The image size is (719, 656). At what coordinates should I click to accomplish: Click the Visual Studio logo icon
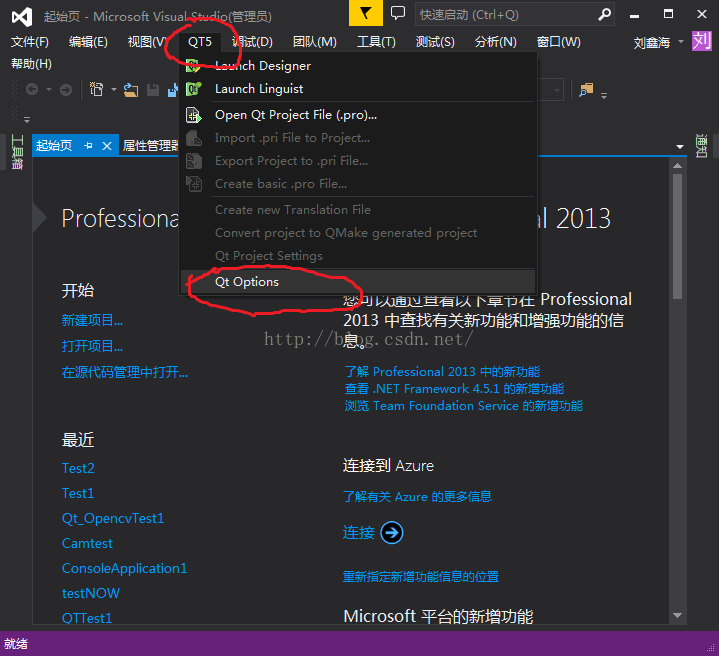(22, 17)
